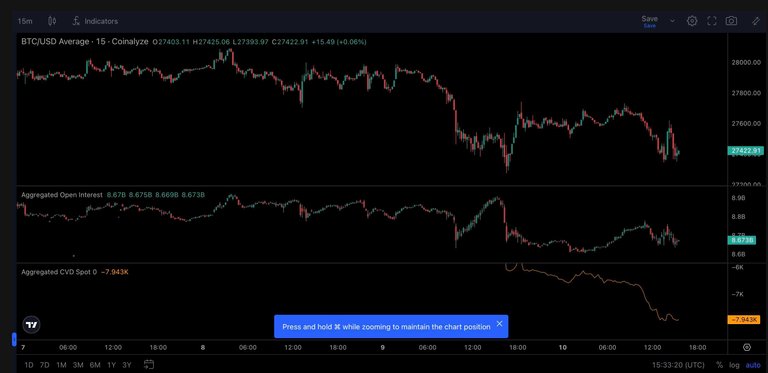Image resolution: width=768 pixels, height=373 pixels.
Task: Open time axis settings gear
Action: pyautogui.click(x=747, y=347)
